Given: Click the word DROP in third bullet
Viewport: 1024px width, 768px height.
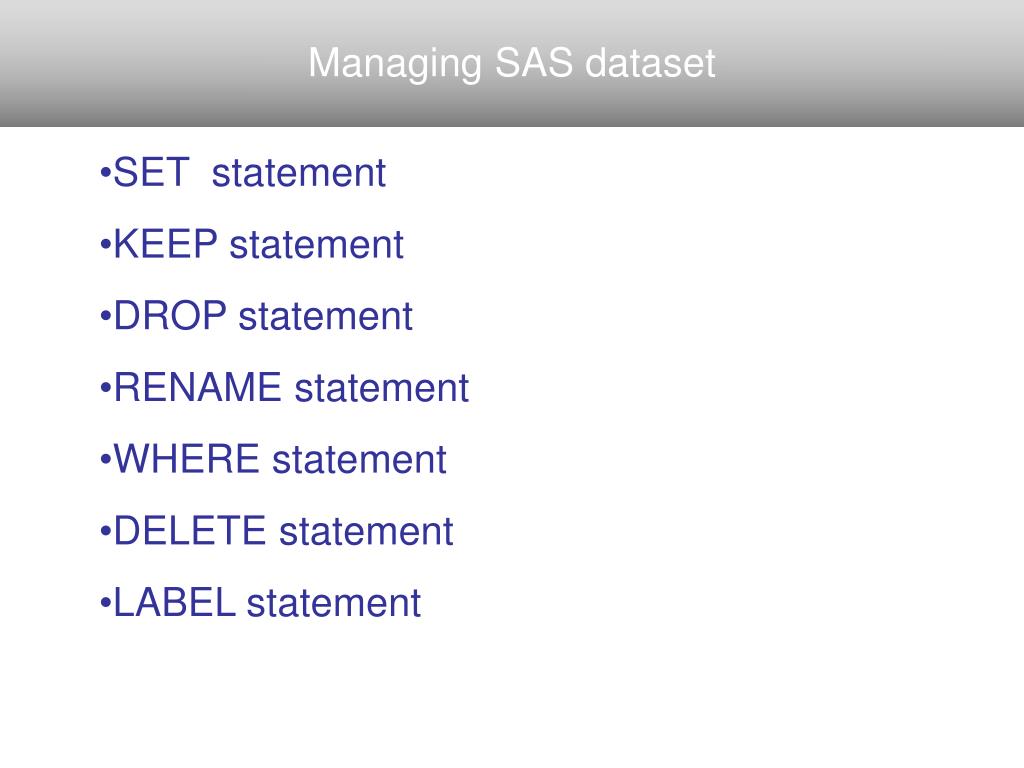Looking at the screenshot, I should (170, 316).
